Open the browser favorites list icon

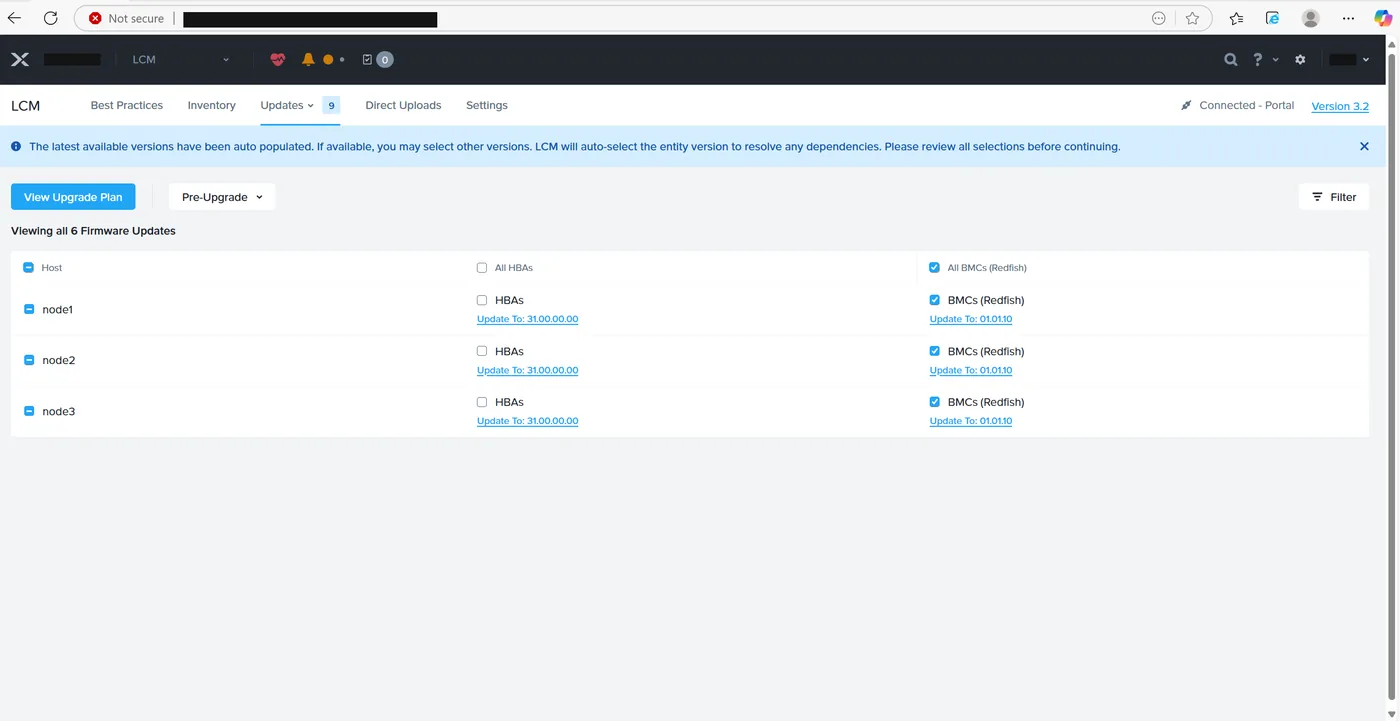pyautogui.click(x=1237, y=18)
